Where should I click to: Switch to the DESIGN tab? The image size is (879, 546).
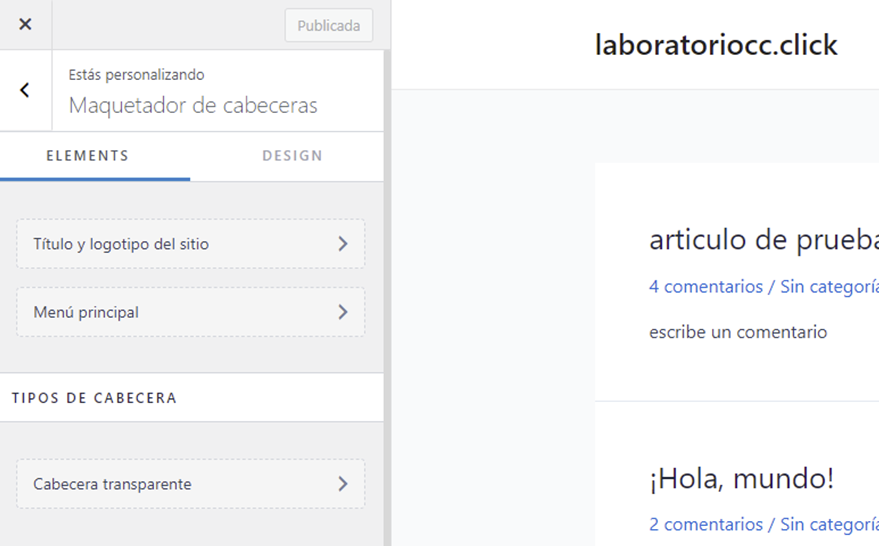coord(292,156)
